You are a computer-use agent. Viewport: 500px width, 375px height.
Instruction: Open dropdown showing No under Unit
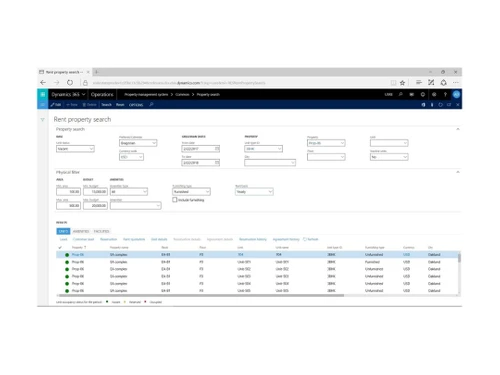point(389,157)
